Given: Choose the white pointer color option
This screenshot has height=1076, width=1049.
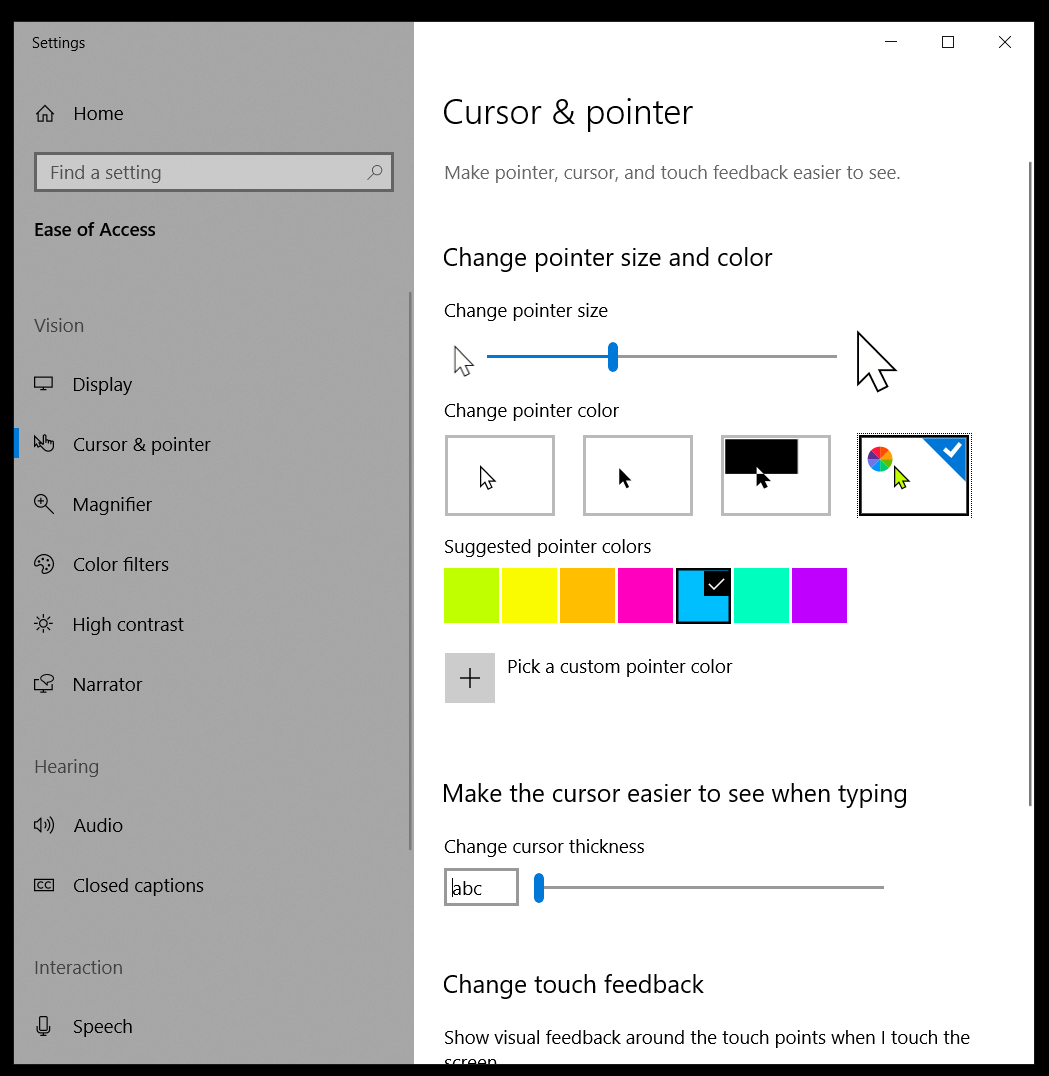Looking at the screenshot, I should [x=500, y=476].
